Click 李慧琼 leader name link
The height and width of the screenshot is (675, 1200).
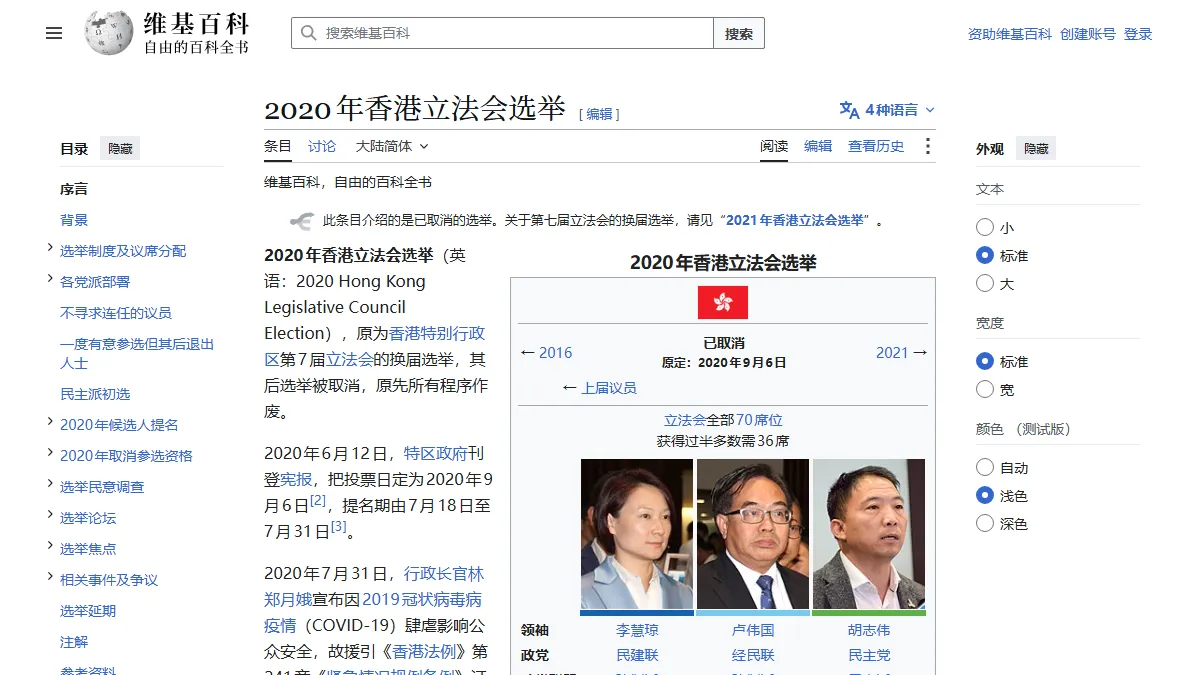click(x=637, y=630)
